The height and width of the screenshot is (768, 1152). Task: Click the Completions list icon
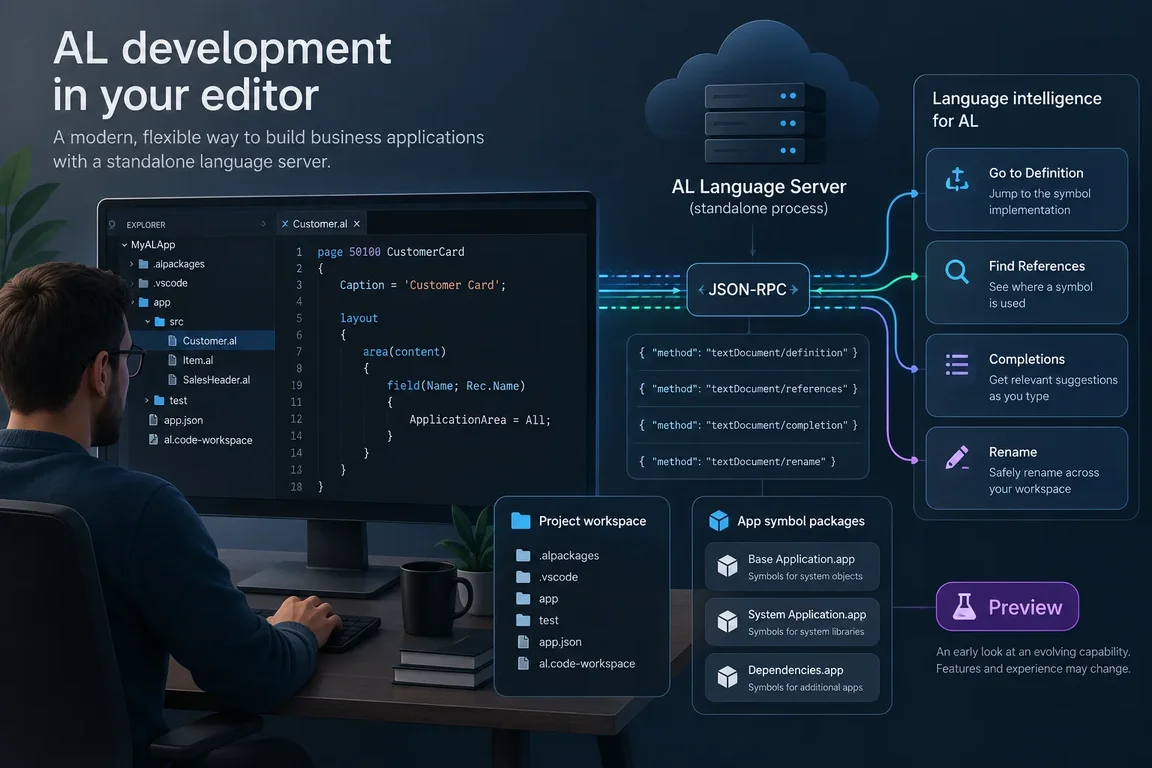[x=957, y=365]
